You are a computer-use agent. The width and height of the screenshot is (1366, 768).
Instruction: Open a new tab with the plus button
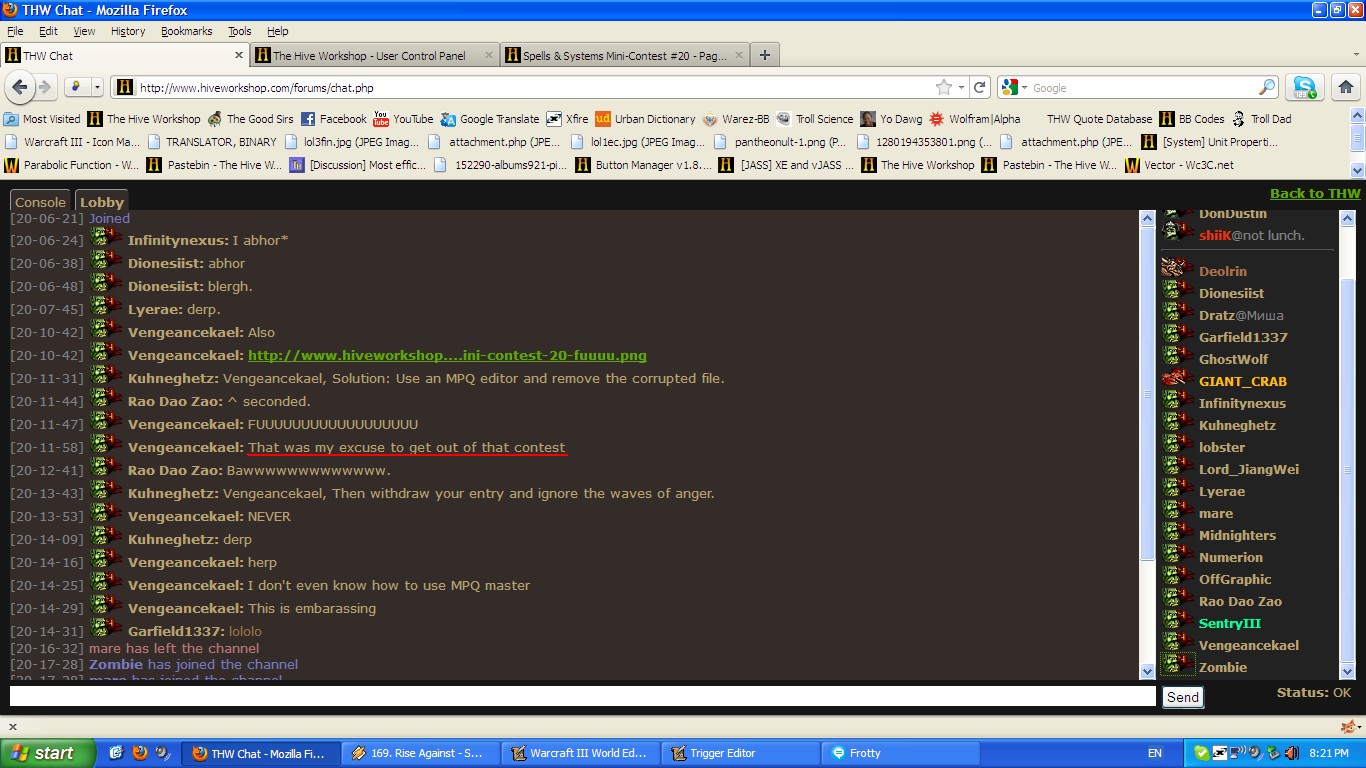tap(764, 55)
